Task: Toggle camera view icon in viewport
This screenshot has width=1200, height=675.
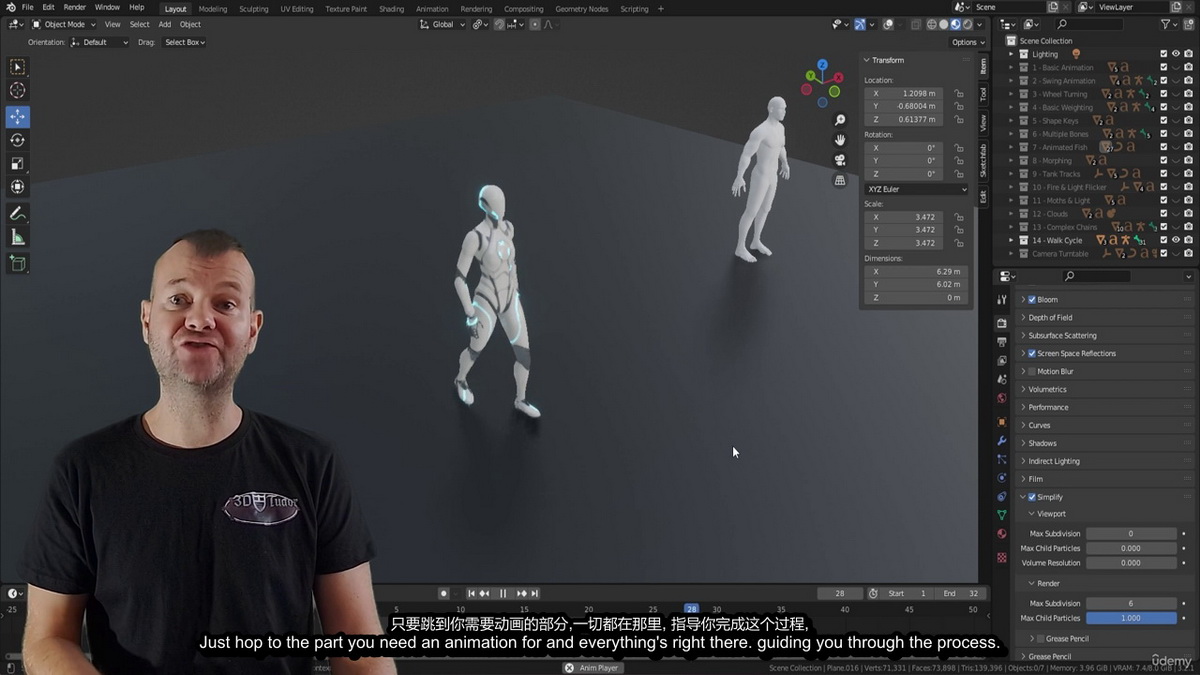Action: [x=840, y=160]
